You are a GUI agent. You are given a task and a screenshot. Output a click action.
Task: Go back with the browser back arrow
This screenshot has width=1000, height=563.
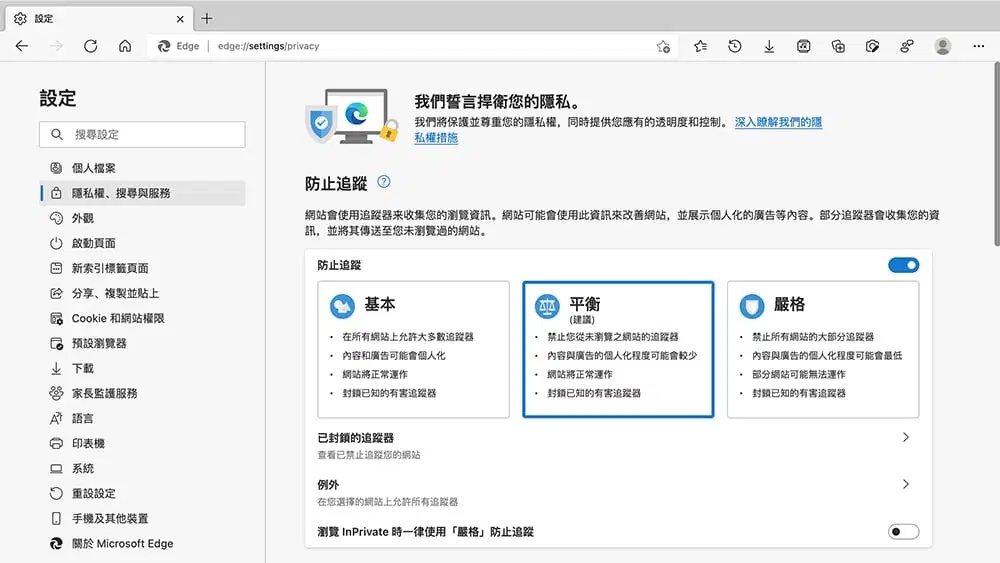pyautogui.click(x=22, y=46)
